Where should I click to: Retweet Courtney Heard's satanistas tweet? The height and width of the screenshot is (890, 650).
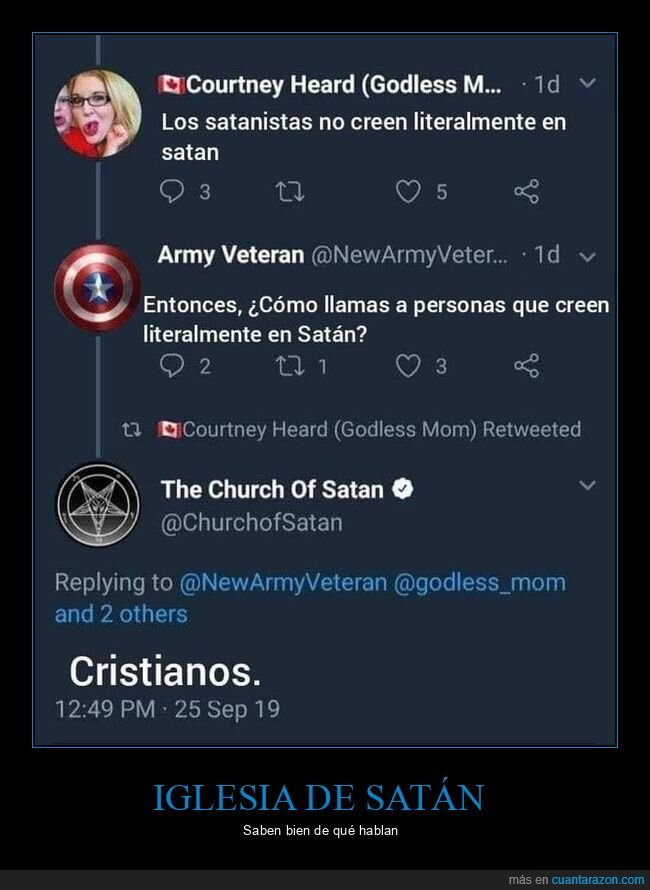(x=290, y=191)
